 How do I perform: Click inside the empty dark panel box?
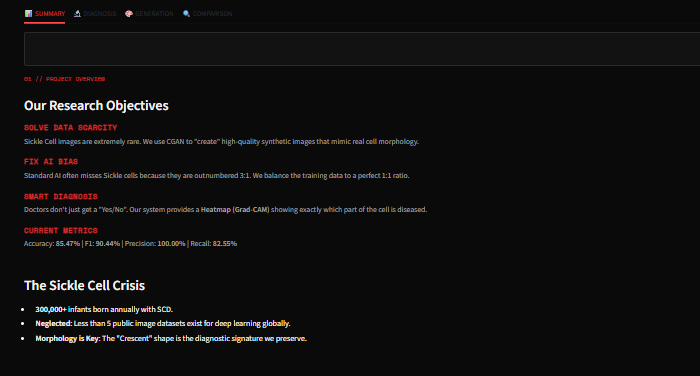362,49
